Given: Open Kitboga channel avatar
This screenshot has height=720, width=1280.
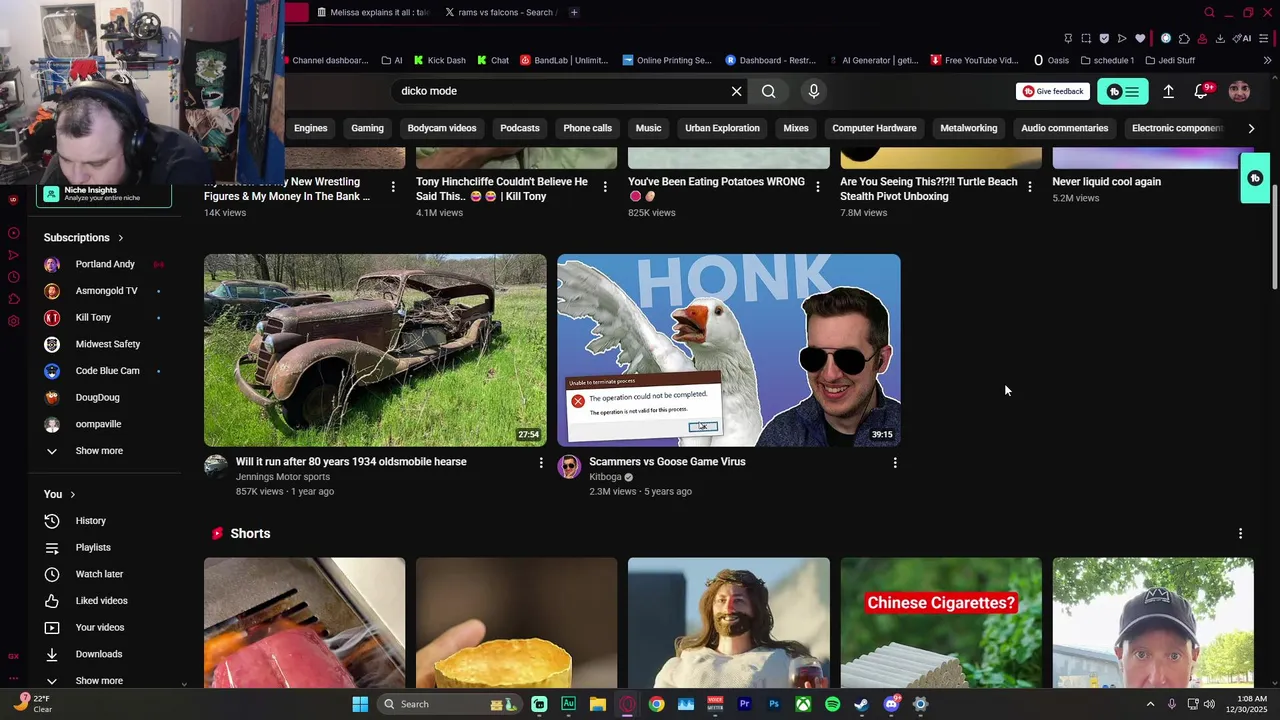Looking at the screenshot, I should [x=569, y=467].
